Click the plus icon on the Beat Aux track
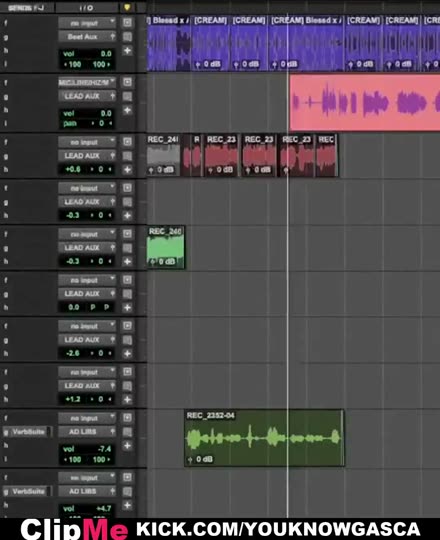The image size is (440, 540). pyautogui.click(x=127, y=51)
